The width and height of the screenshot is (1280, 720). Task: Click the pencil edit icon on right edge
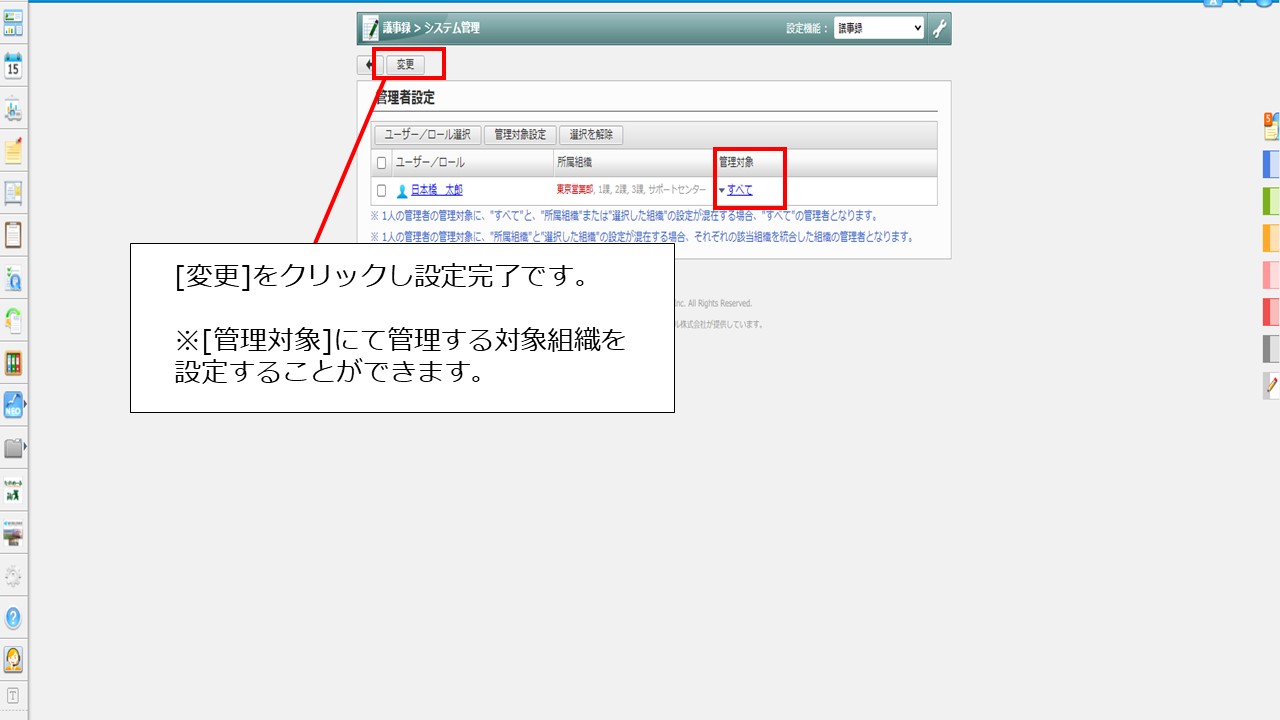(x=1271, y=385)
